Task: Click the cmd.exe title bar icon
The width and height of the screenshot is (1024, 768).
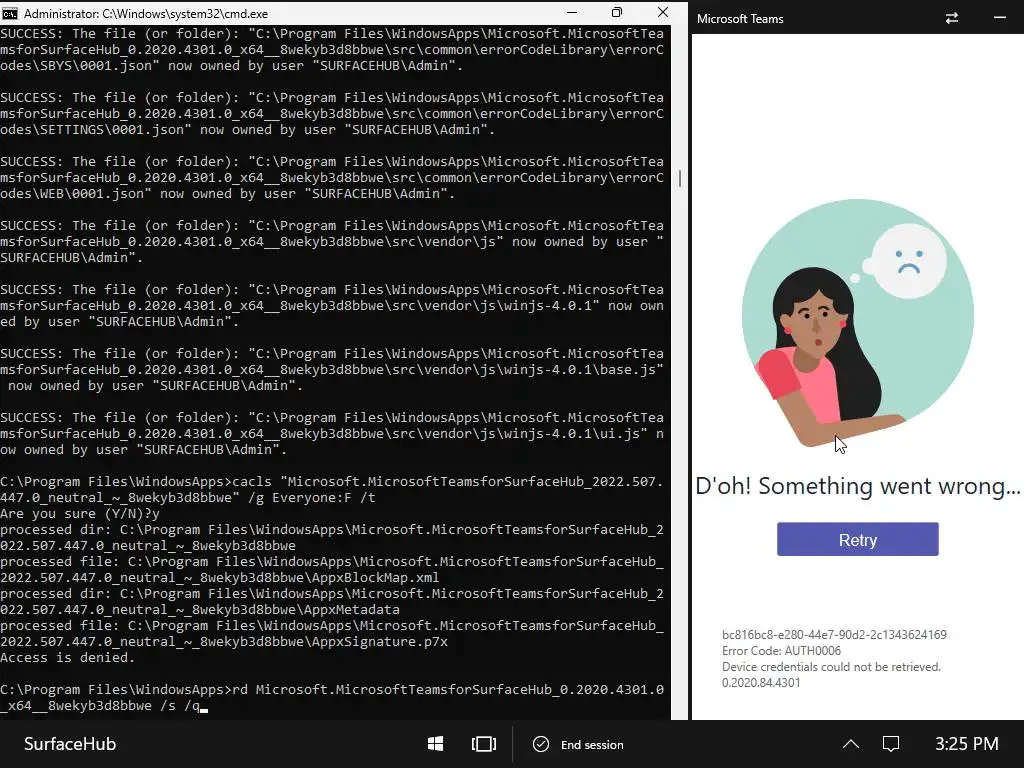Action: pos(10,13)
